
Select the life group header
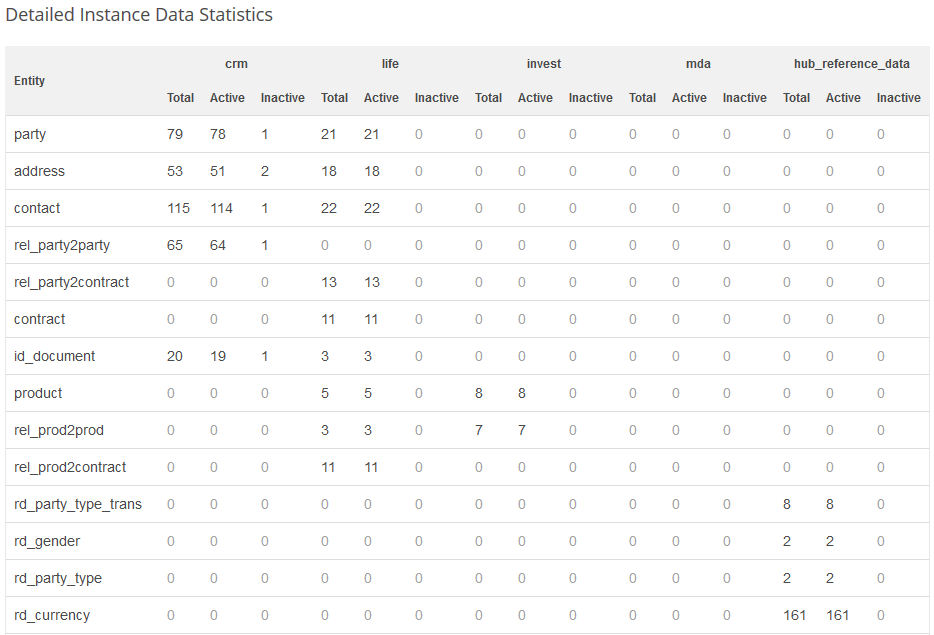(x=390, y=64)
